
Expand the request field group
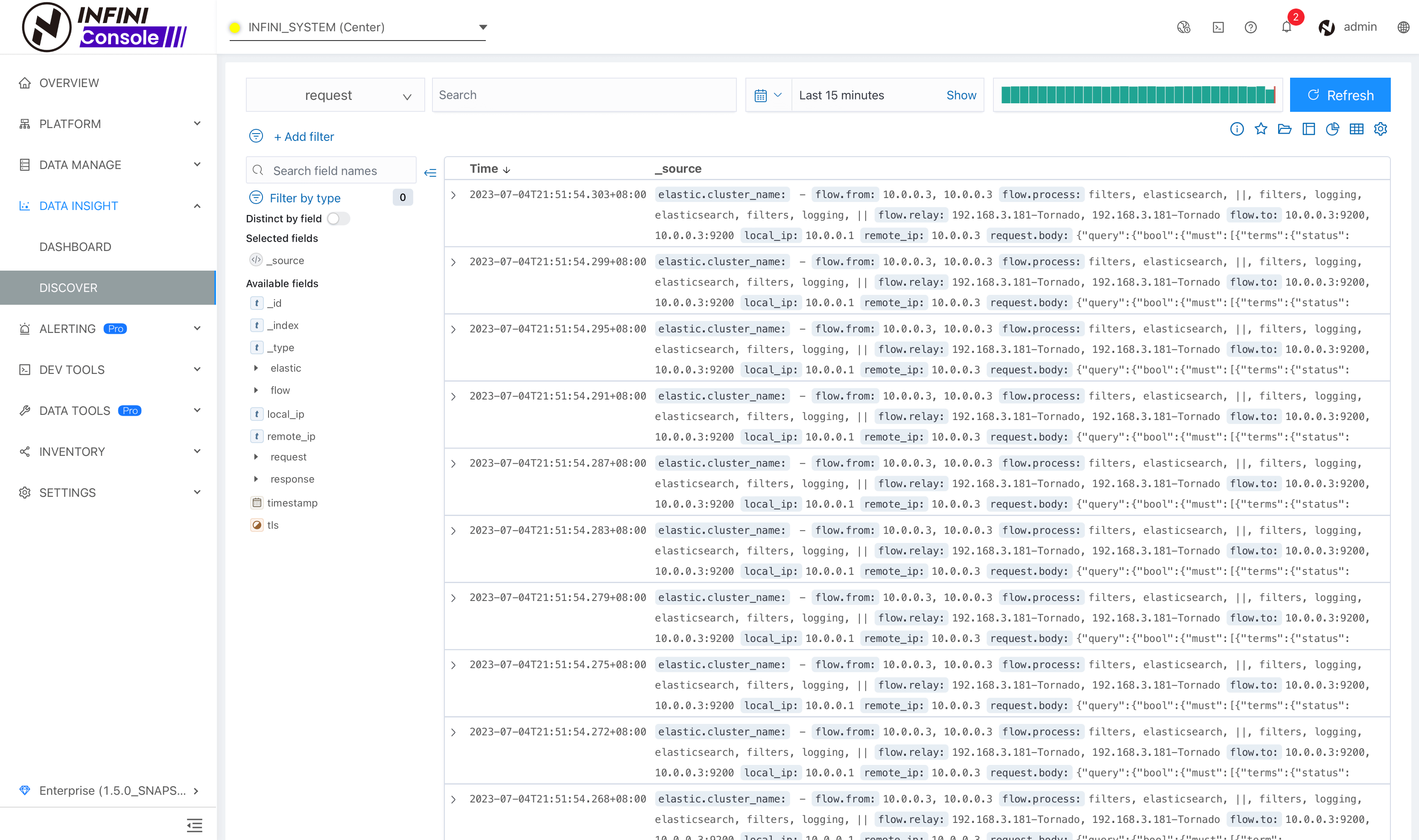point(256,457)
